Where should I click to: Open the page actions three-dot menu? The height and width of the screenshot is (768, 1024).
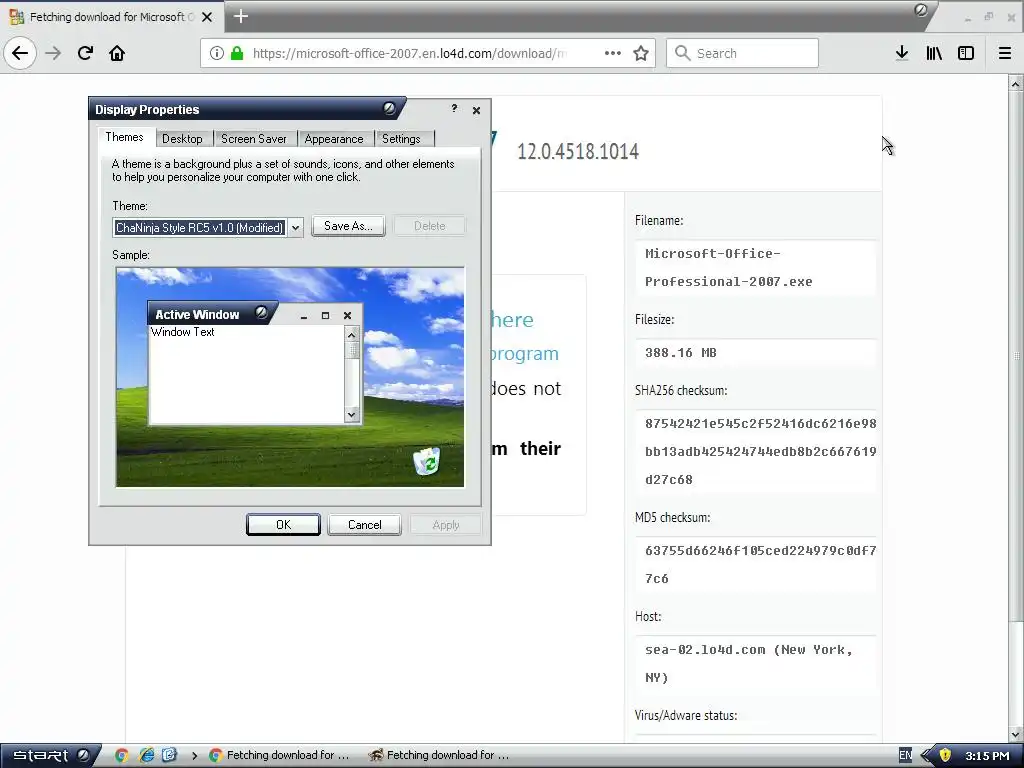pos(613,53)
